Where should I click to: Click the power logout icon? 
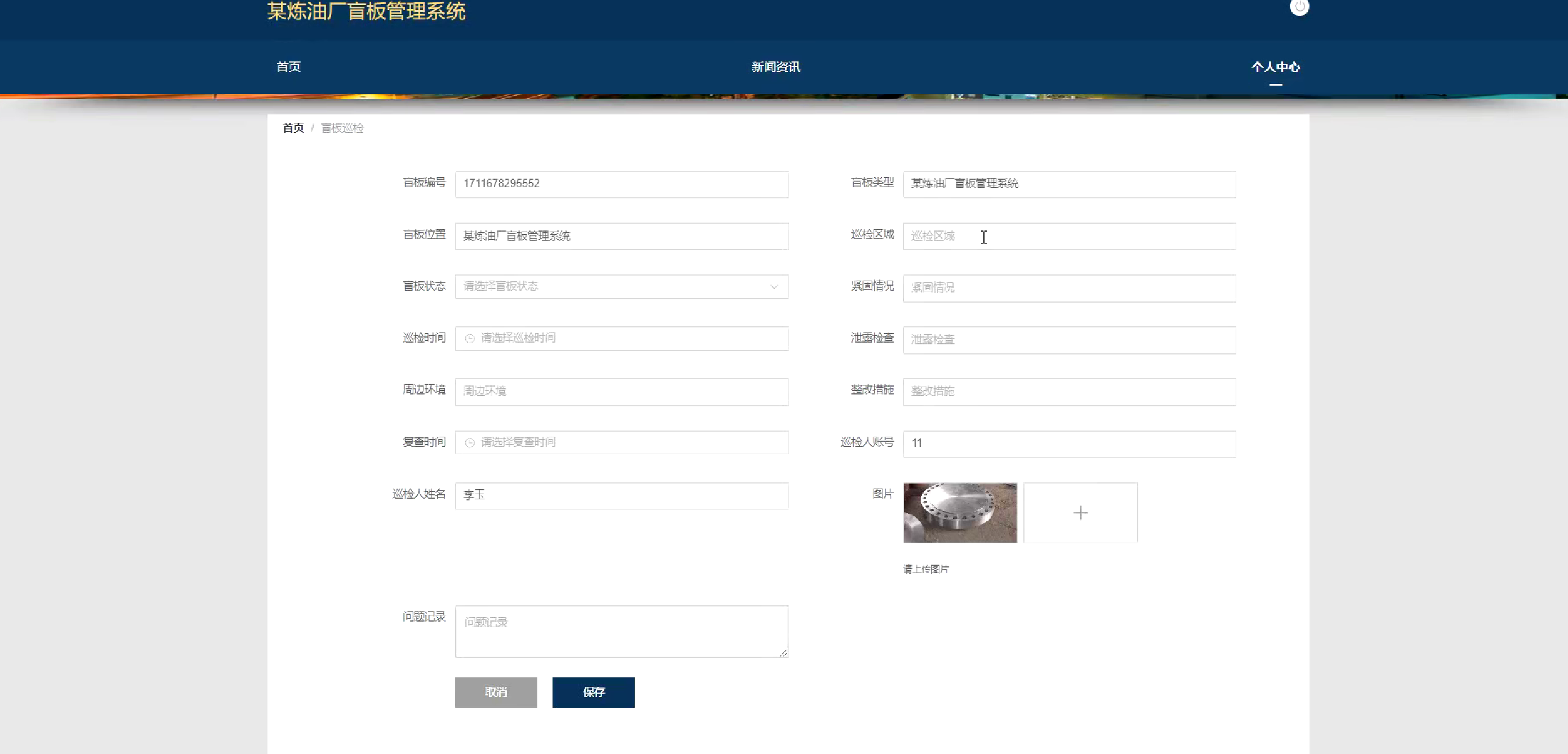click(1299, 7)
